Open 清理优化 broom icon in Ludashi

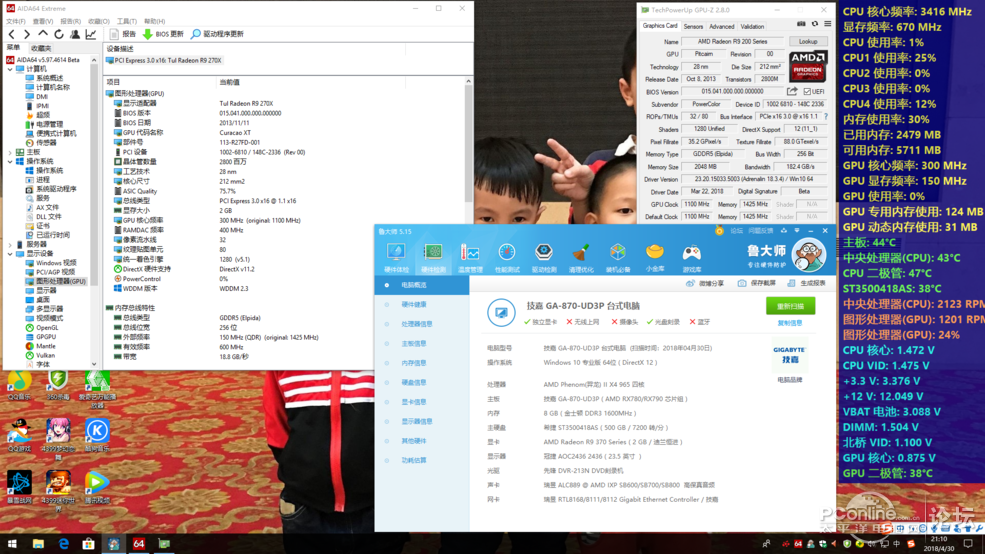click(x=581, y=258)
